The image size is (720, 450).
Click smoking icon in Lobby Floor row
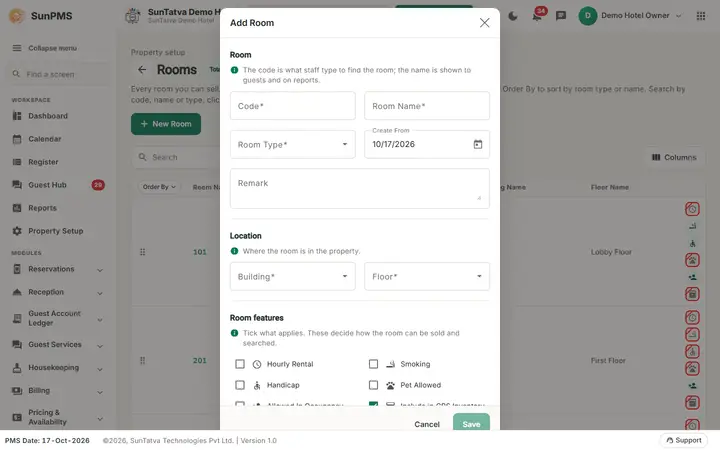tap(692, 226)
